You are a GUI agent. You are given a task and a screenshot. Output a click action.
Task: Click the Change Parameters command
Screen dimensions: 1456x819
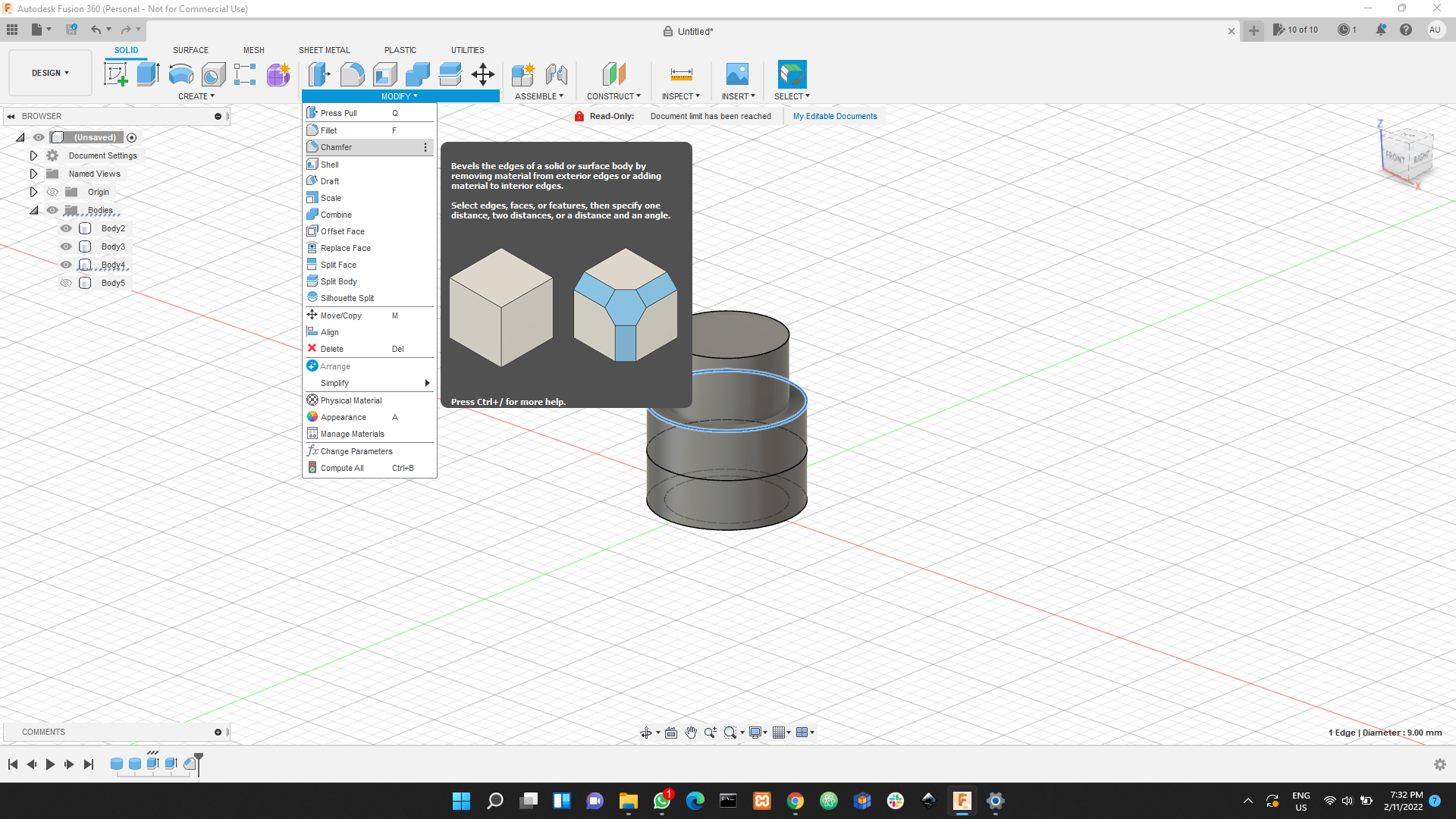pyautogui.click(x=356, y=450)
